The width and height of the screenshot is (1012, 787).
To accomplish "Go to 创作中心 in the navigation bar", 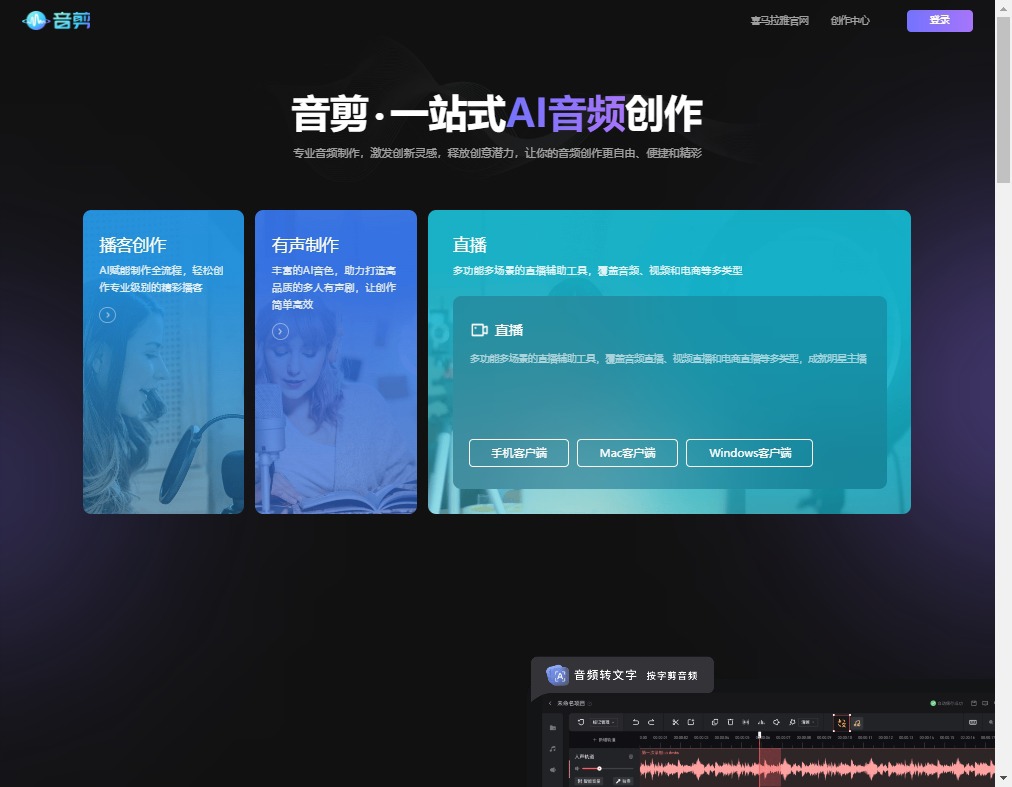I will (x=849, y=20).
